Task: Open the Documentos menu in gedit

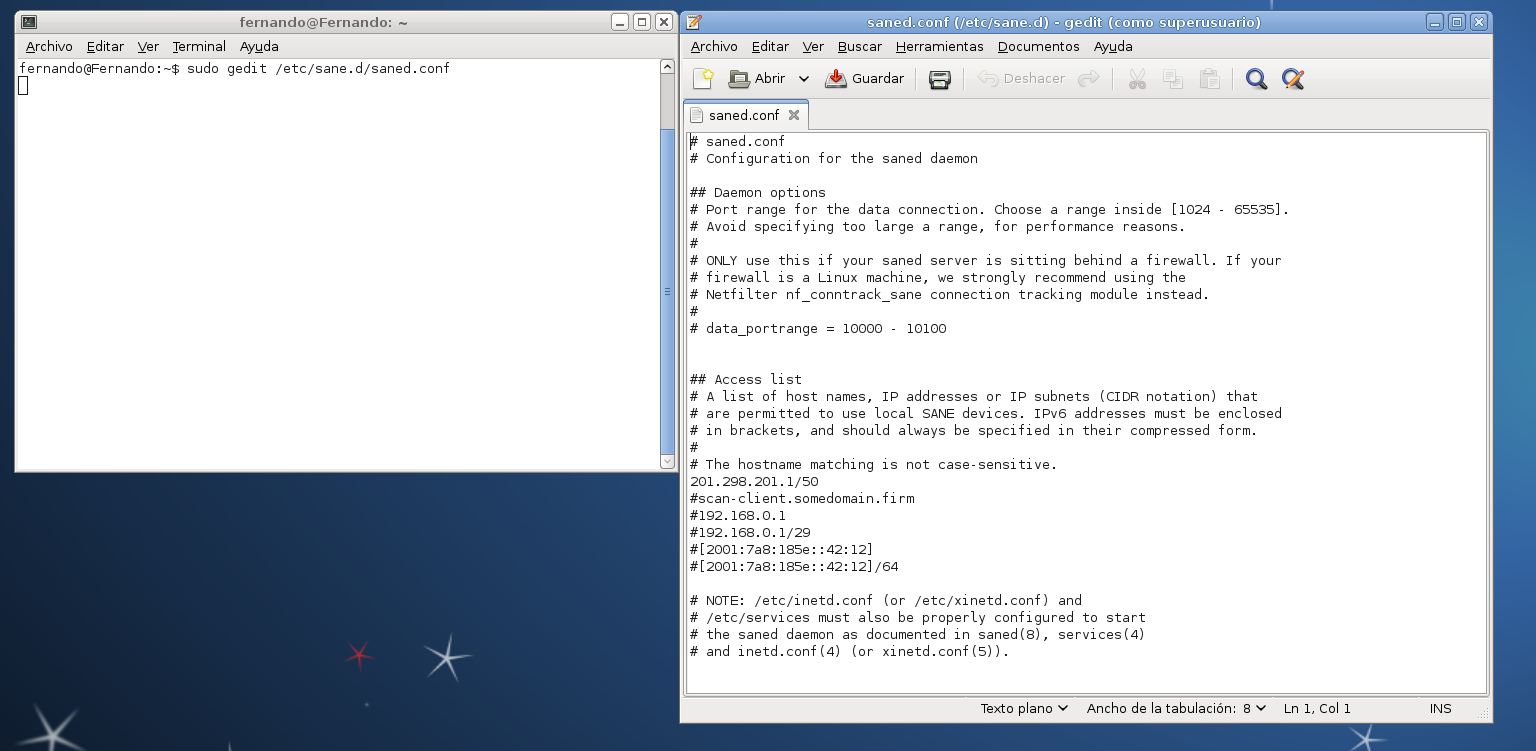Action: click(1038, 46)
